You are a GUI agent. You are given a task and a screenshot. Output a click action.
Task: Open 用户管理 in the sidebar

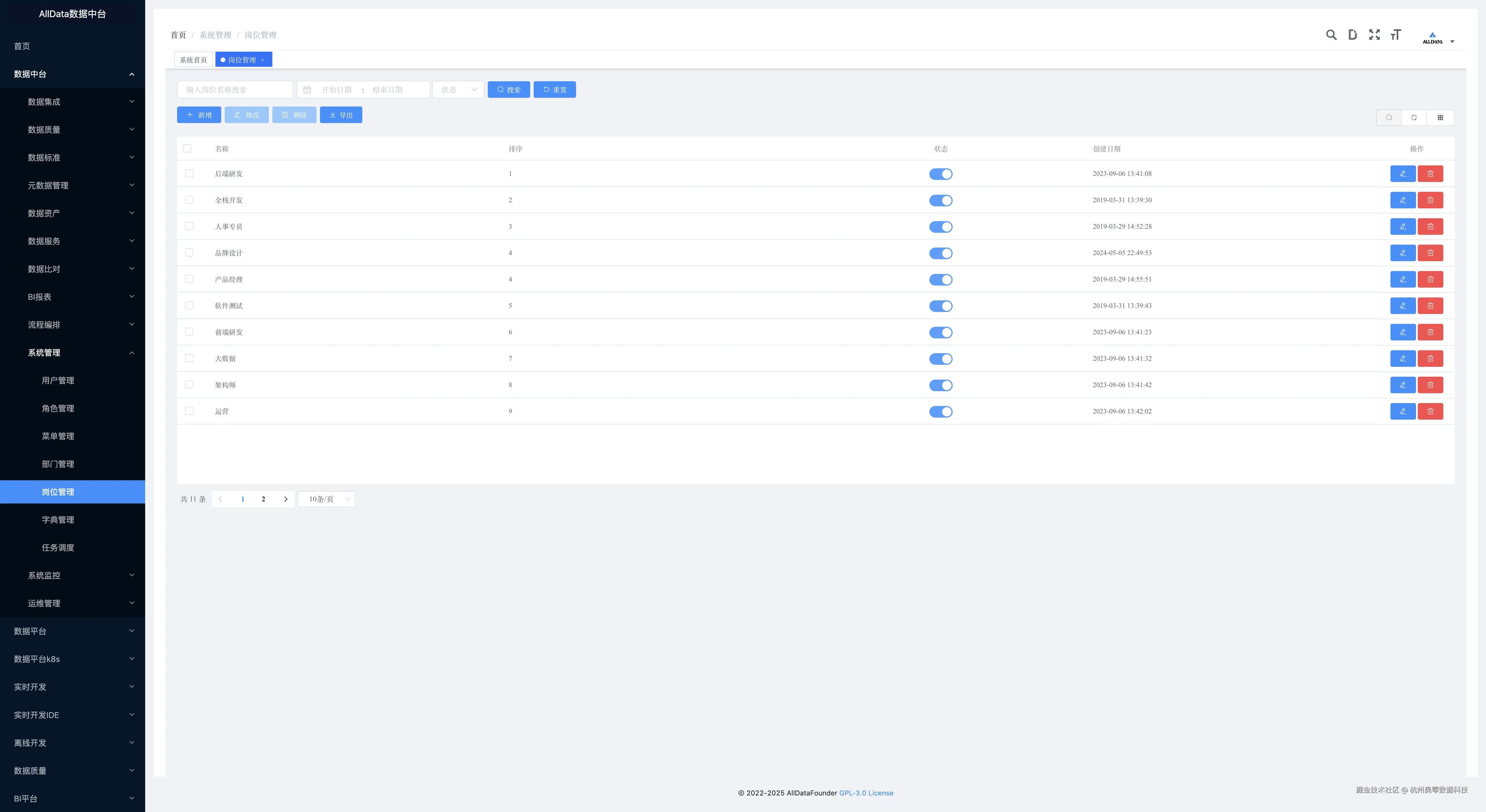(58, 380)
